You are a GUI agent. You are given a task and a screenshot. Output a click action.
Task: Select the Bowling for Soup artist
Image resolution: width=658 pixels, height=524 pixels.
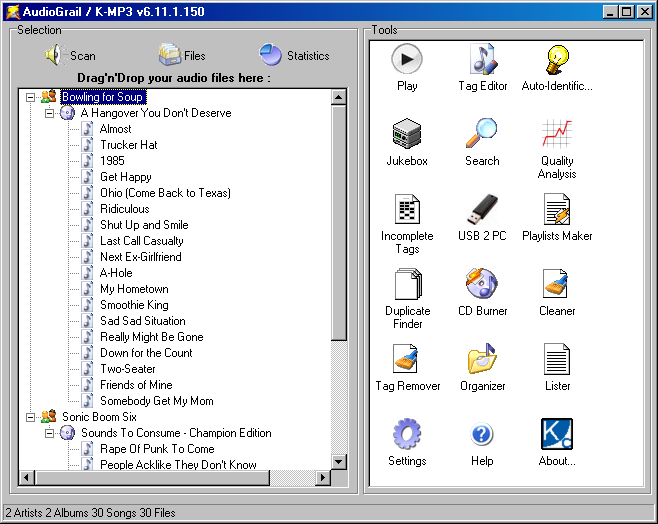point(102,97)
